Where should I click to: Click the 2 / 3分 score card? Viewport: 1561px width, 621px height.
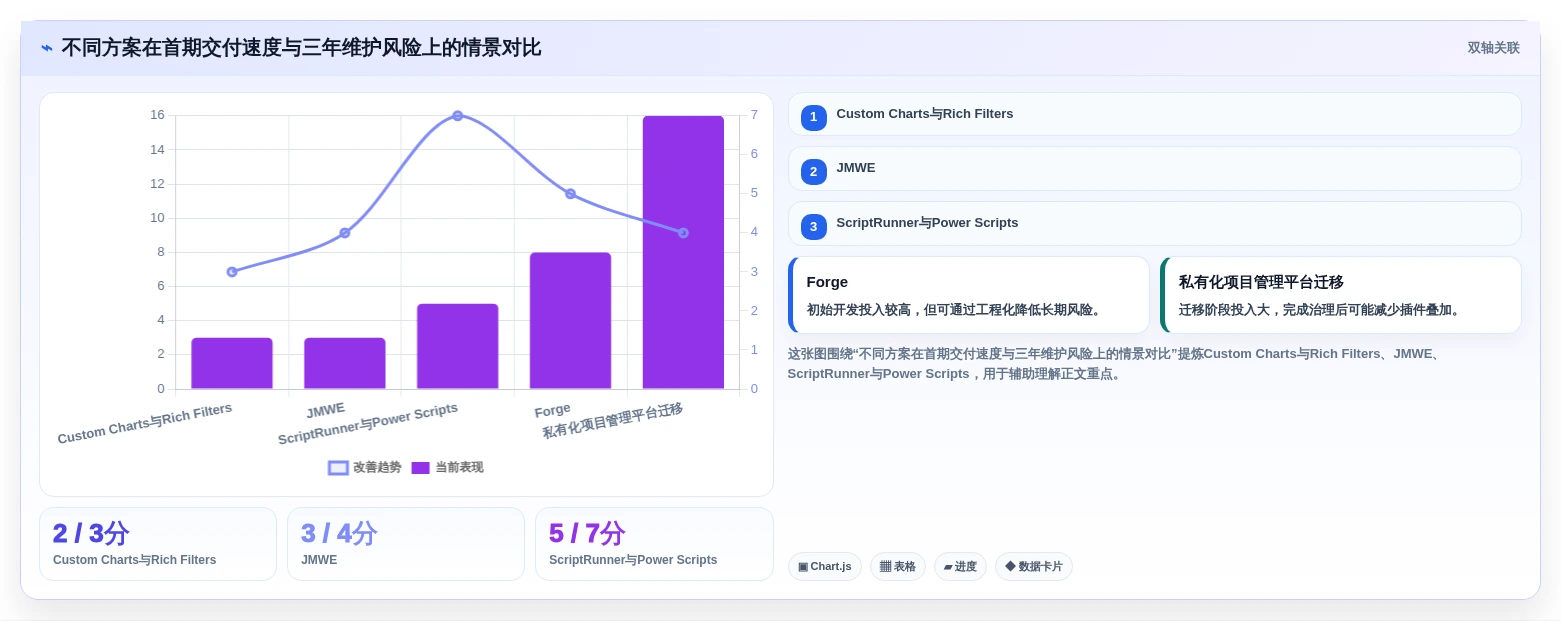158,544
